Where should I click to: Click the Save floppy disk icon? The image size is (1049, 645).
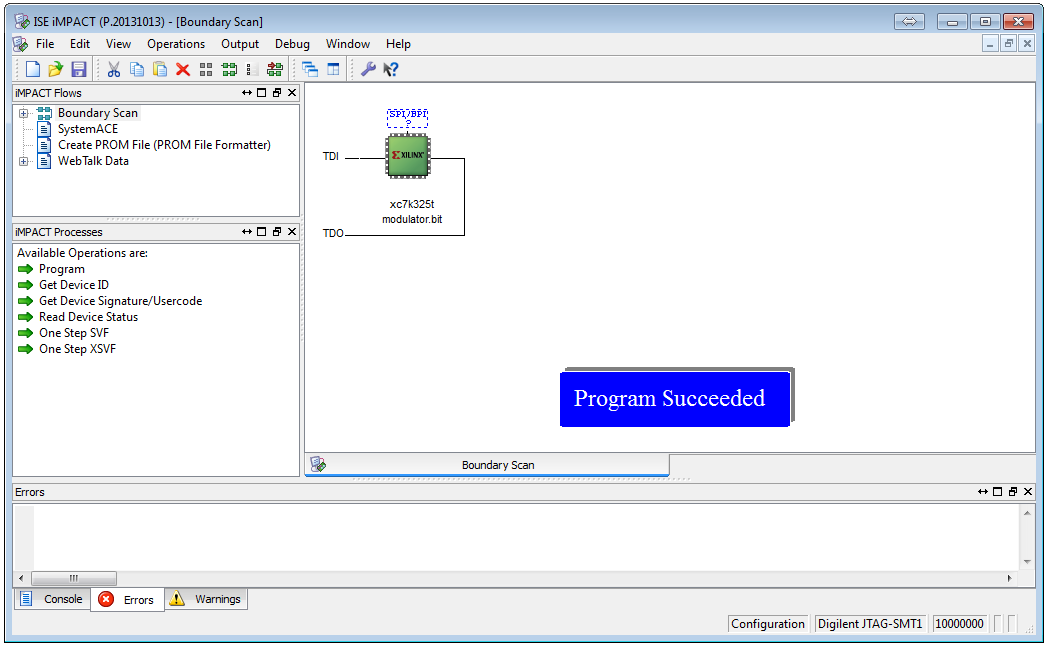(x=79, y=69)
